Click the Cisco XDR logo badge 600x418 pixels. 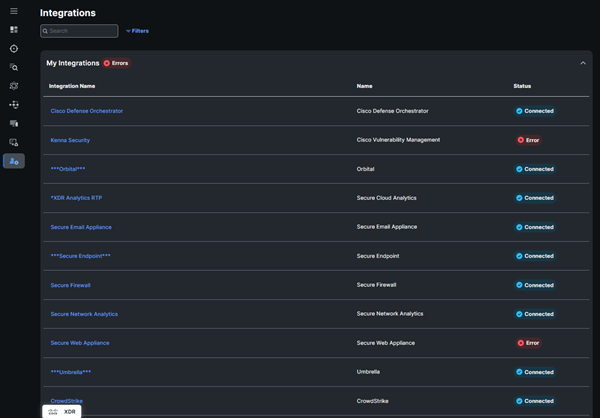click(62, 411)
